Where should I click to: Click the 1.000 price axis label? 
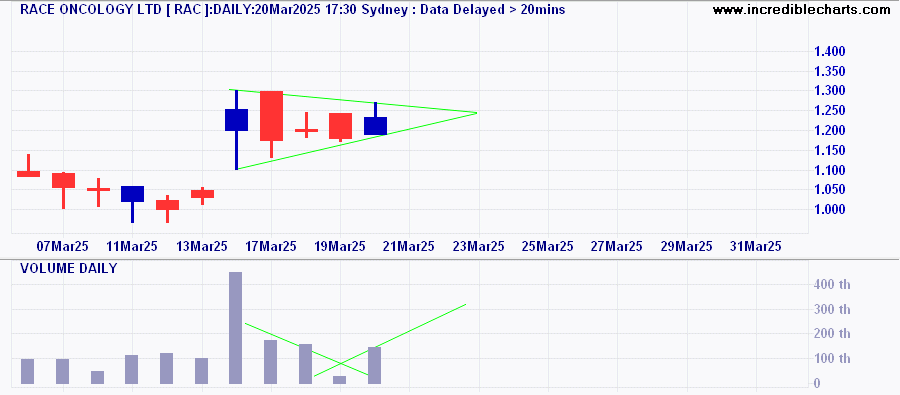[830, 210]
